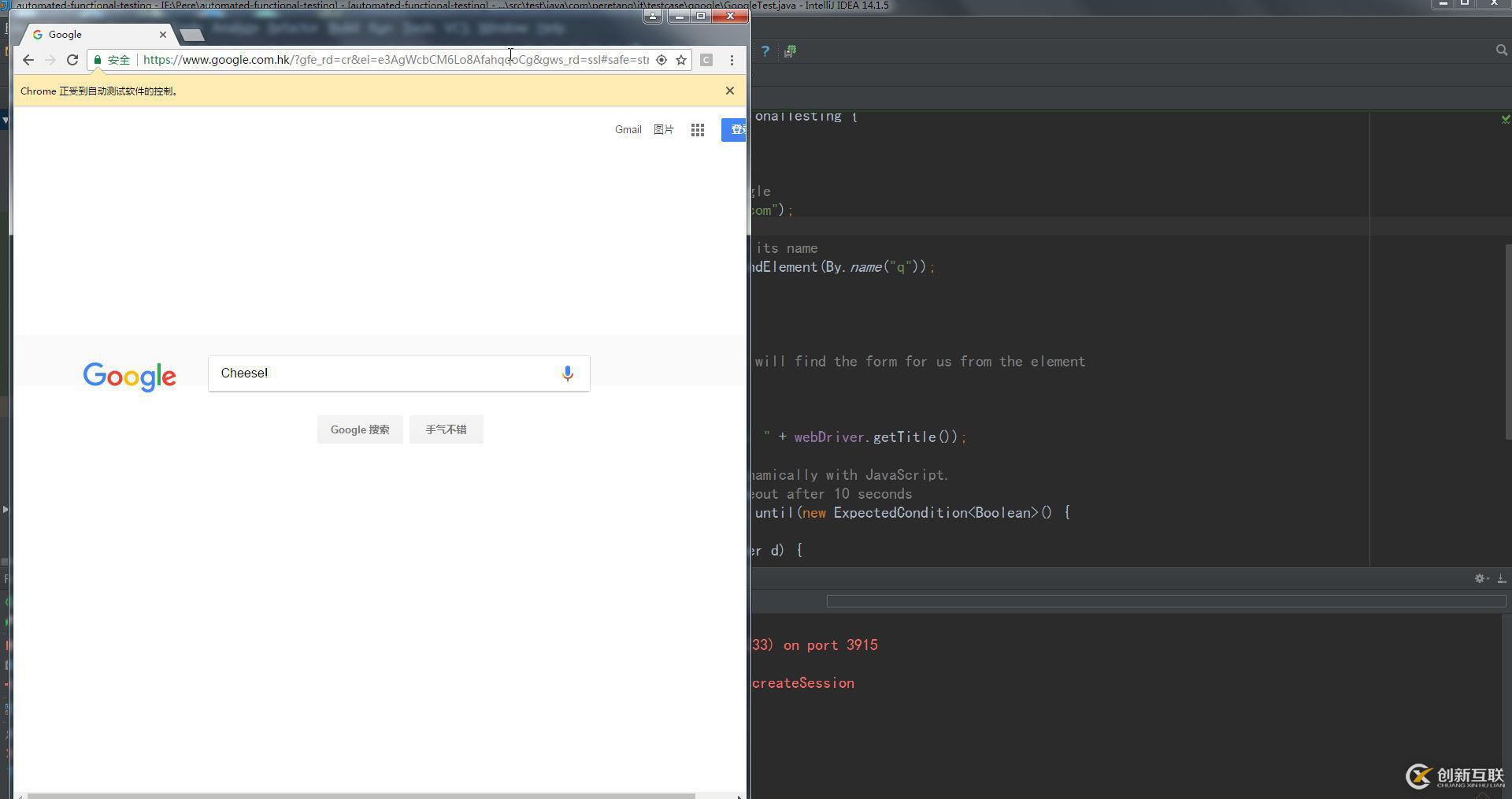The image size is (1512, 799).
Task: Click the Run panel hide/pin icon
Action: coord(1501,578)
